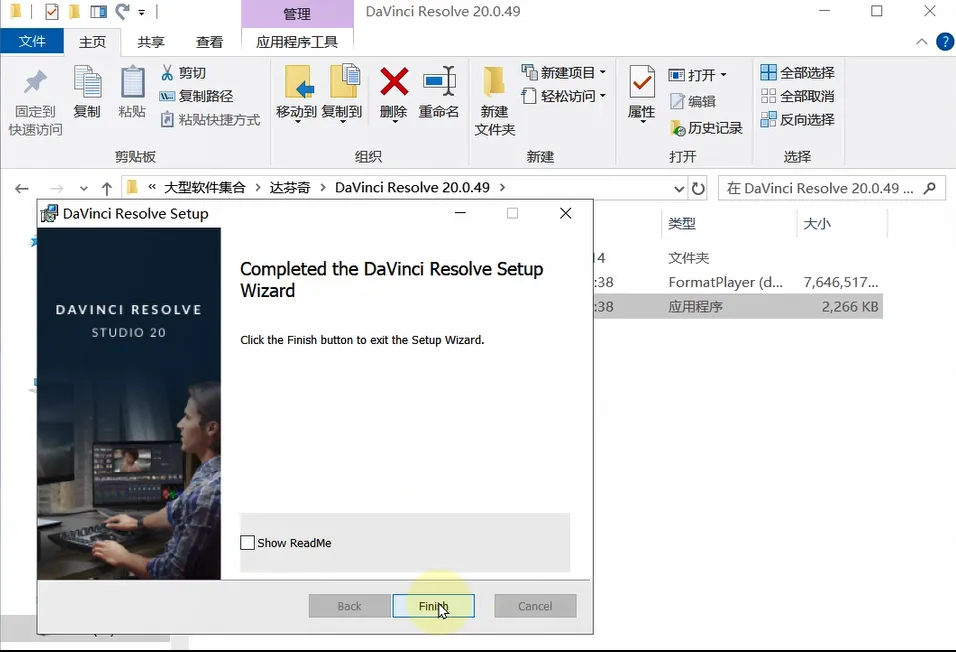956x652 pixels.
Task: Open the 文件 menu tab
Action: pos(32,41)
